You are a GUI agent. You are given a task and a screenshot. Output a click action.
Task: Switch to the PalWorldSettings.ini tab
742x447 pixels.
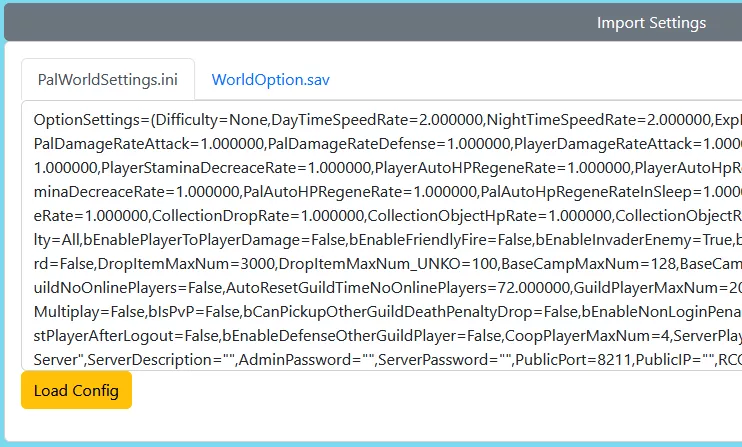click(108, 79)
